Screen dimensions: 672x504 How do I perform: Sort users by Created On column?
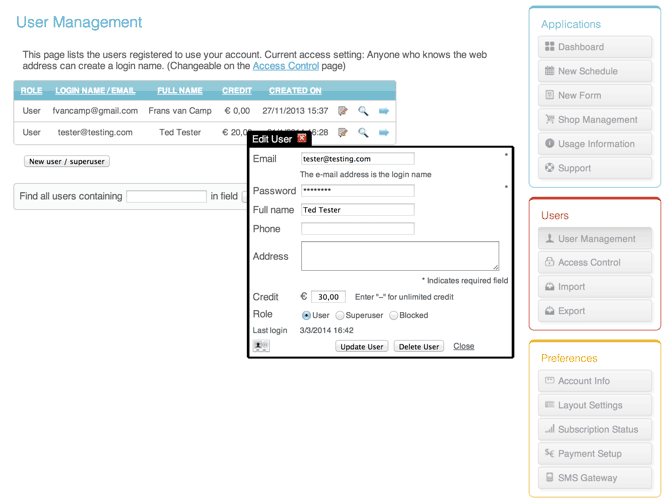(295, 91)
